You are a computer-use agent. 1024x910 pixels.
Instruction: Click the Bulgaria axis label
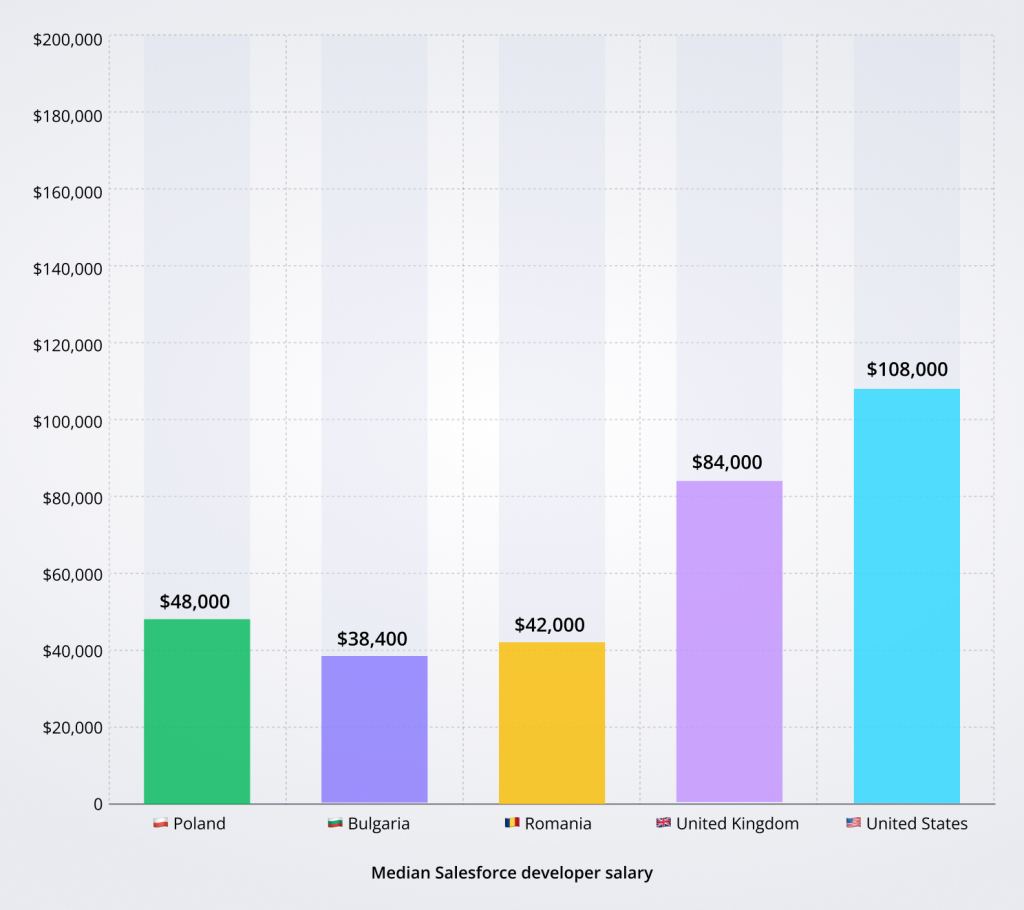[x=379, y=823]
